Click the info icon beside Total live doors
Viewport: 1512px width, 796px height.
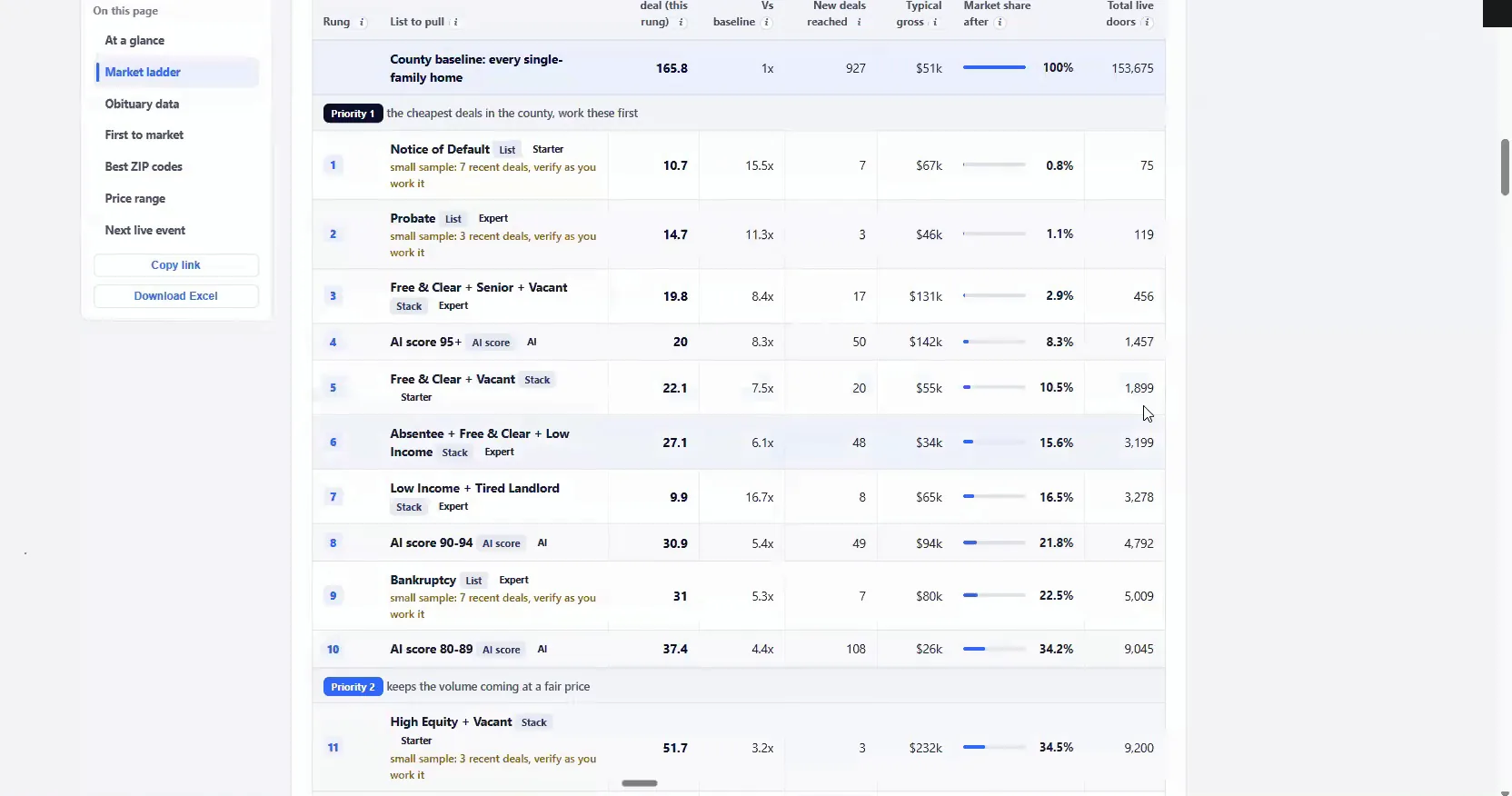tap(1148, 22)
